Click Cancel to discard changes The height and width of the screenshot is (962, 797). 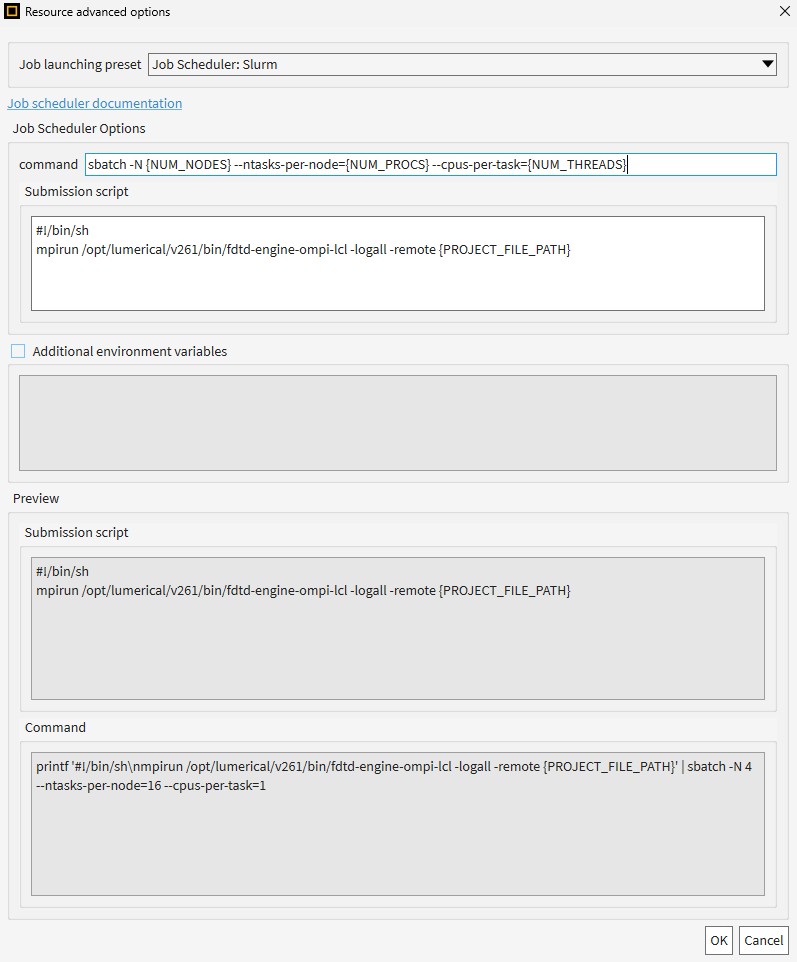[763, 941]
